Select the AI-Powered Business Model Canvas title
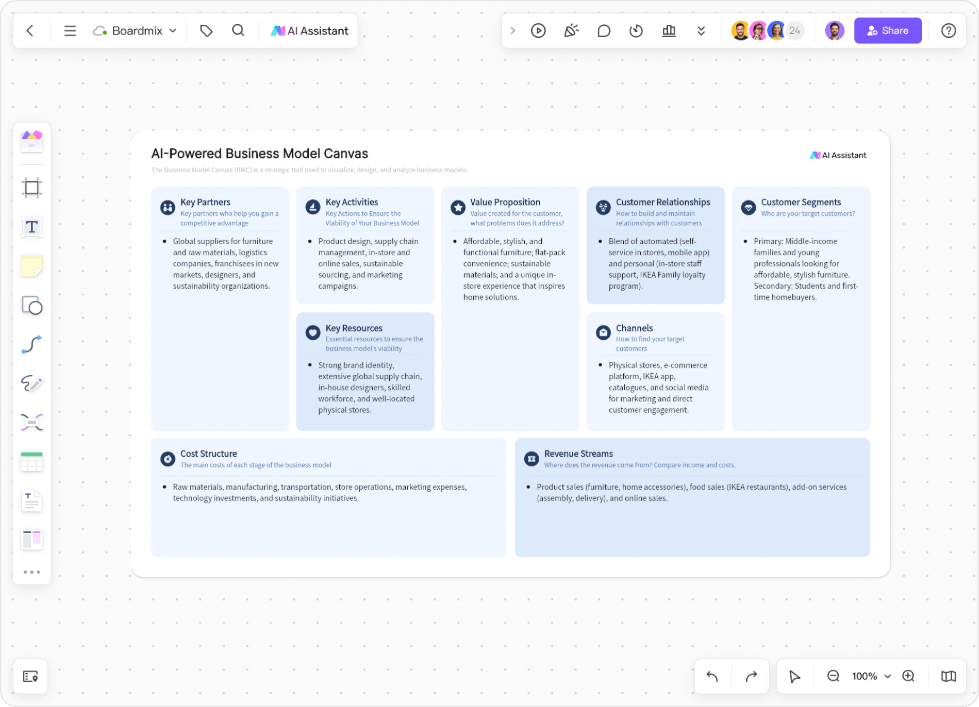This screenshot has height=707, width=979. click(x=260, y=154)
